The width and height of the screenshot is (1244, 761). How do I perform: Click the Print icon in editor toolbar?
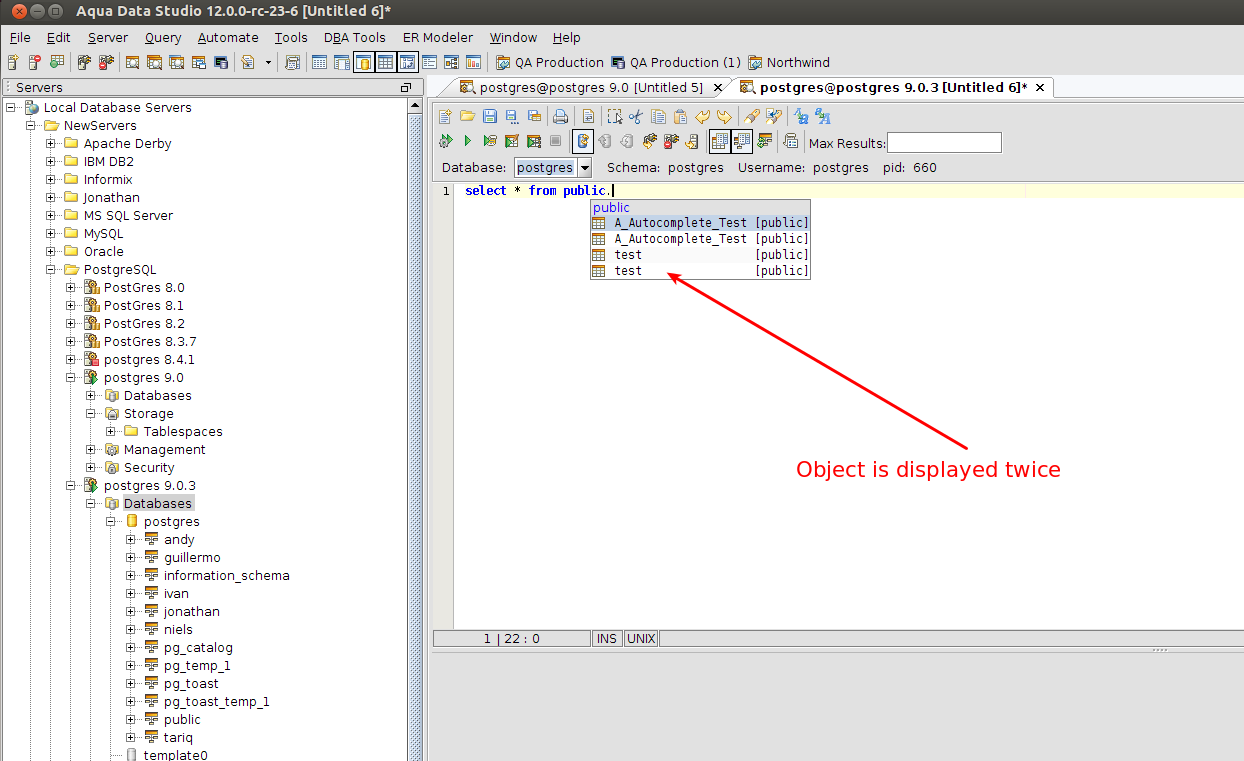[x=561, y=116]
